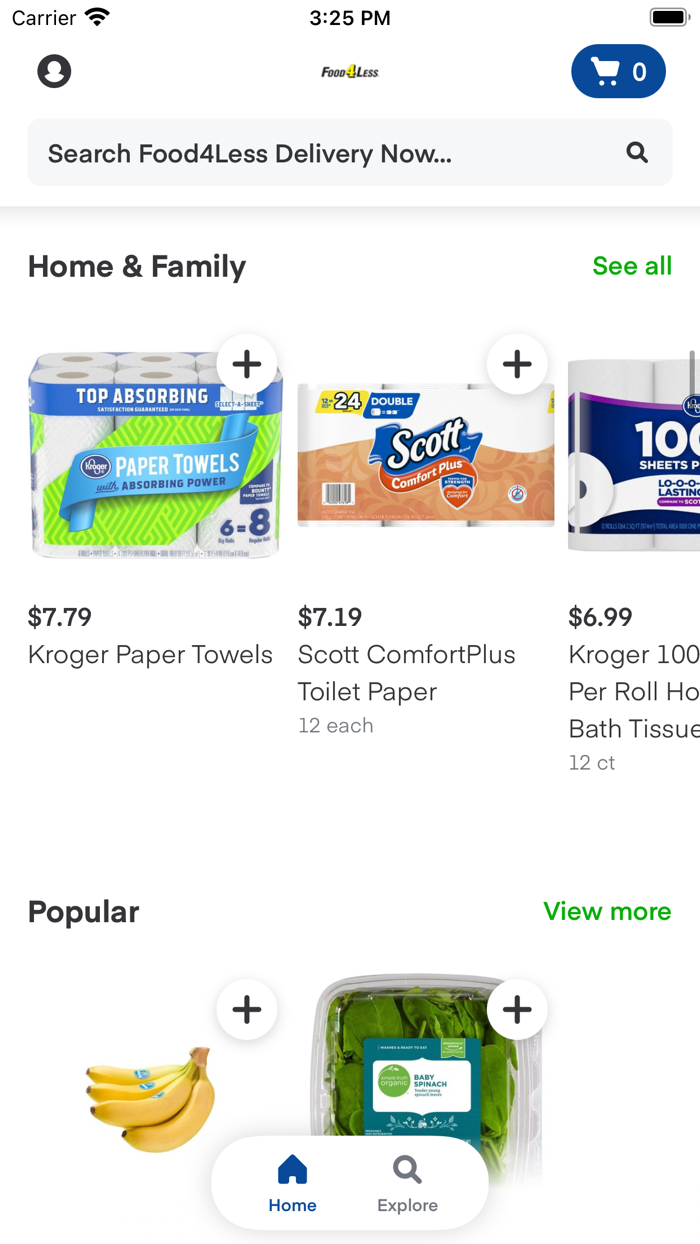The width and height of the screenshot is (700, 1244).
Task: Tap the Explore magnifier icon
Action: [406, 1168]
